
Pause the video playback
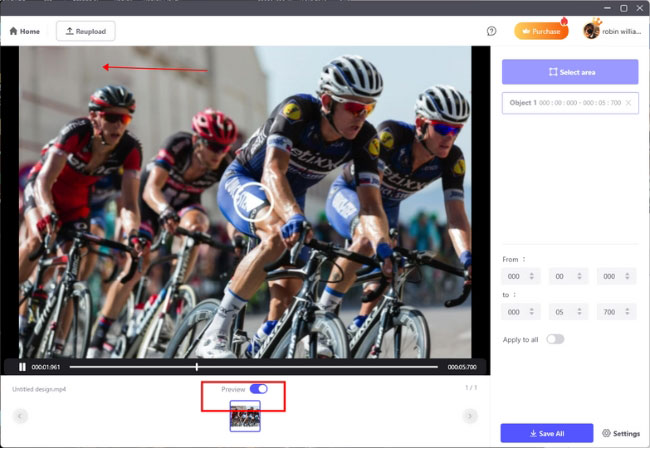click(x=22, y=367)
